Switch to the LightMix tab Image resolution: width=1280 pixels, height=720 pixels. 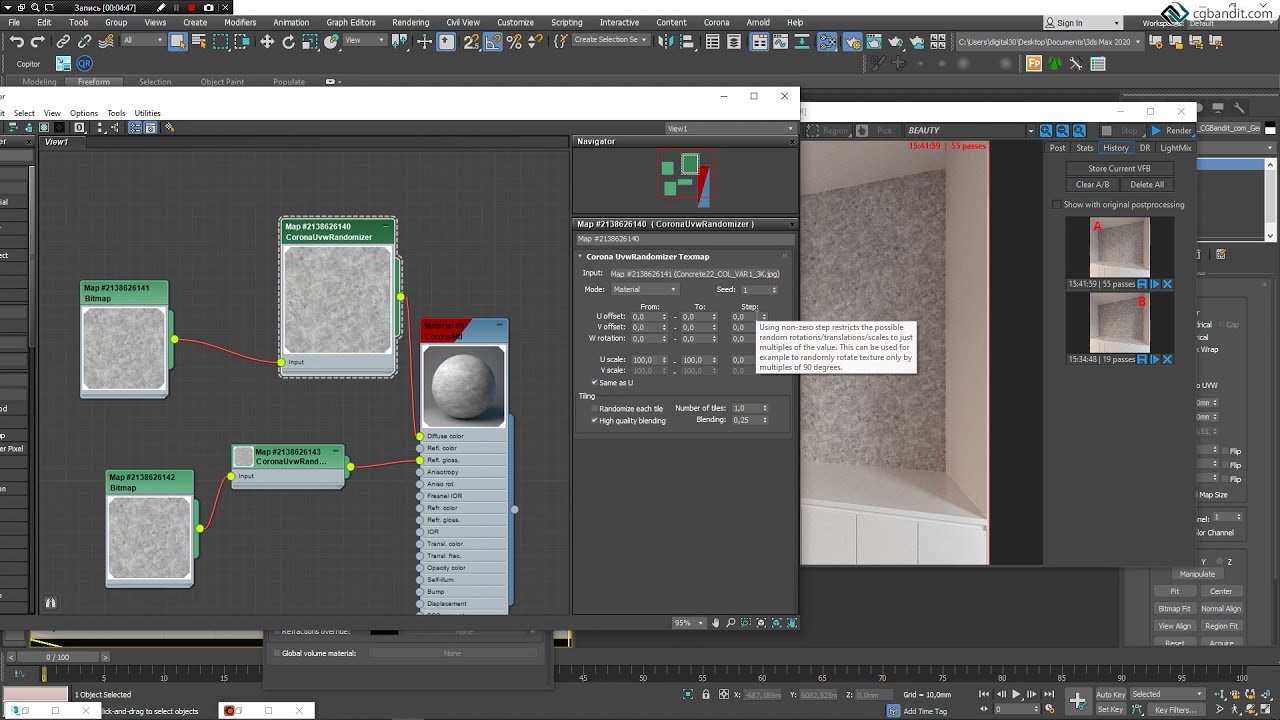coord(1176,148)
